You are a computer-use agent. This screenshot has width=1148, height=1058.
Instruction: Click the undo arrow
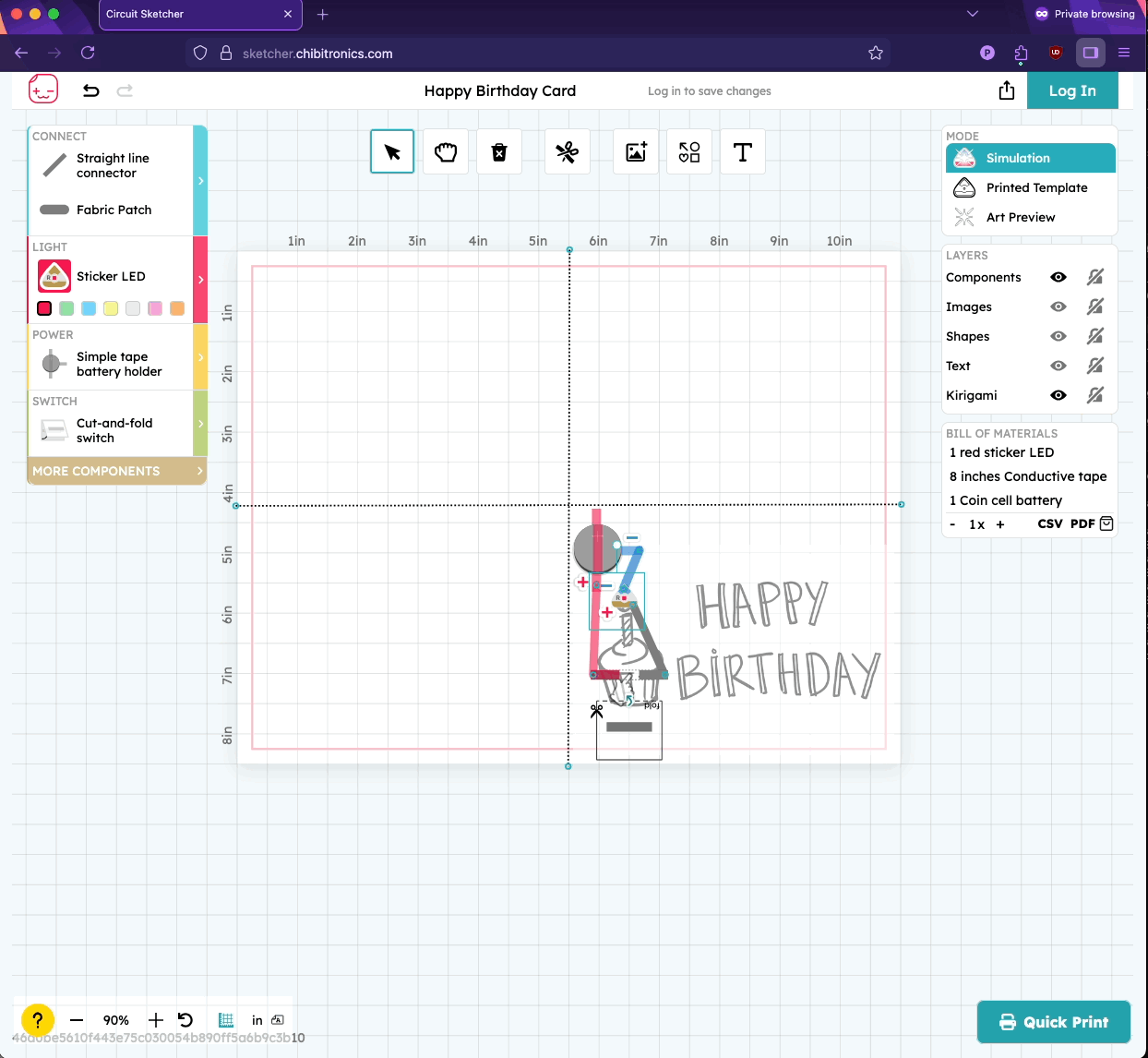[x=90, y=90]
